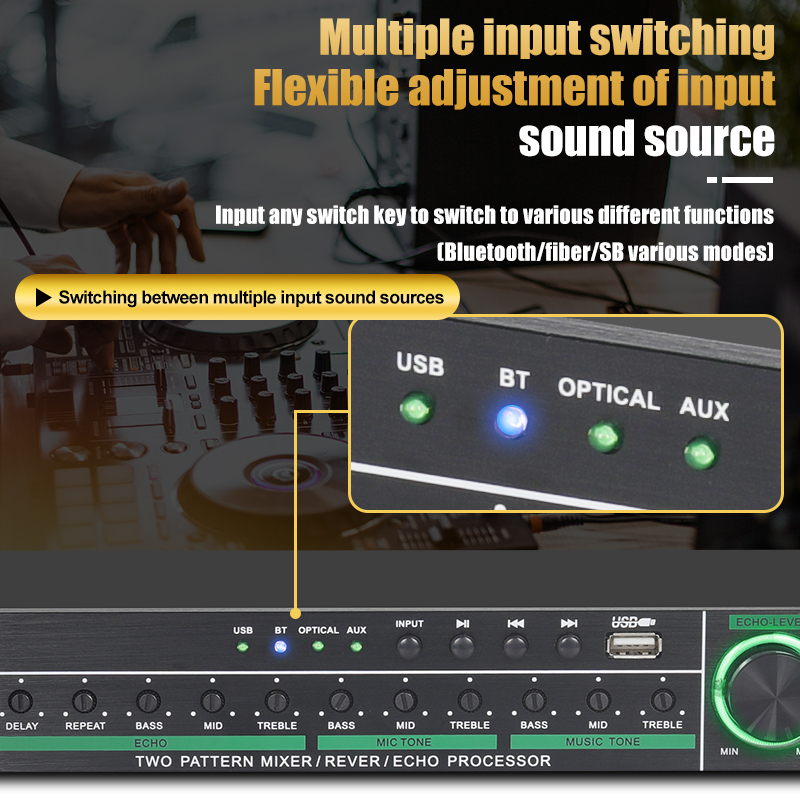Image resolution: width=800 pixels, height=800 pixels.
Task: Click the previous track button on the mixer
Action: coord(515,646)
